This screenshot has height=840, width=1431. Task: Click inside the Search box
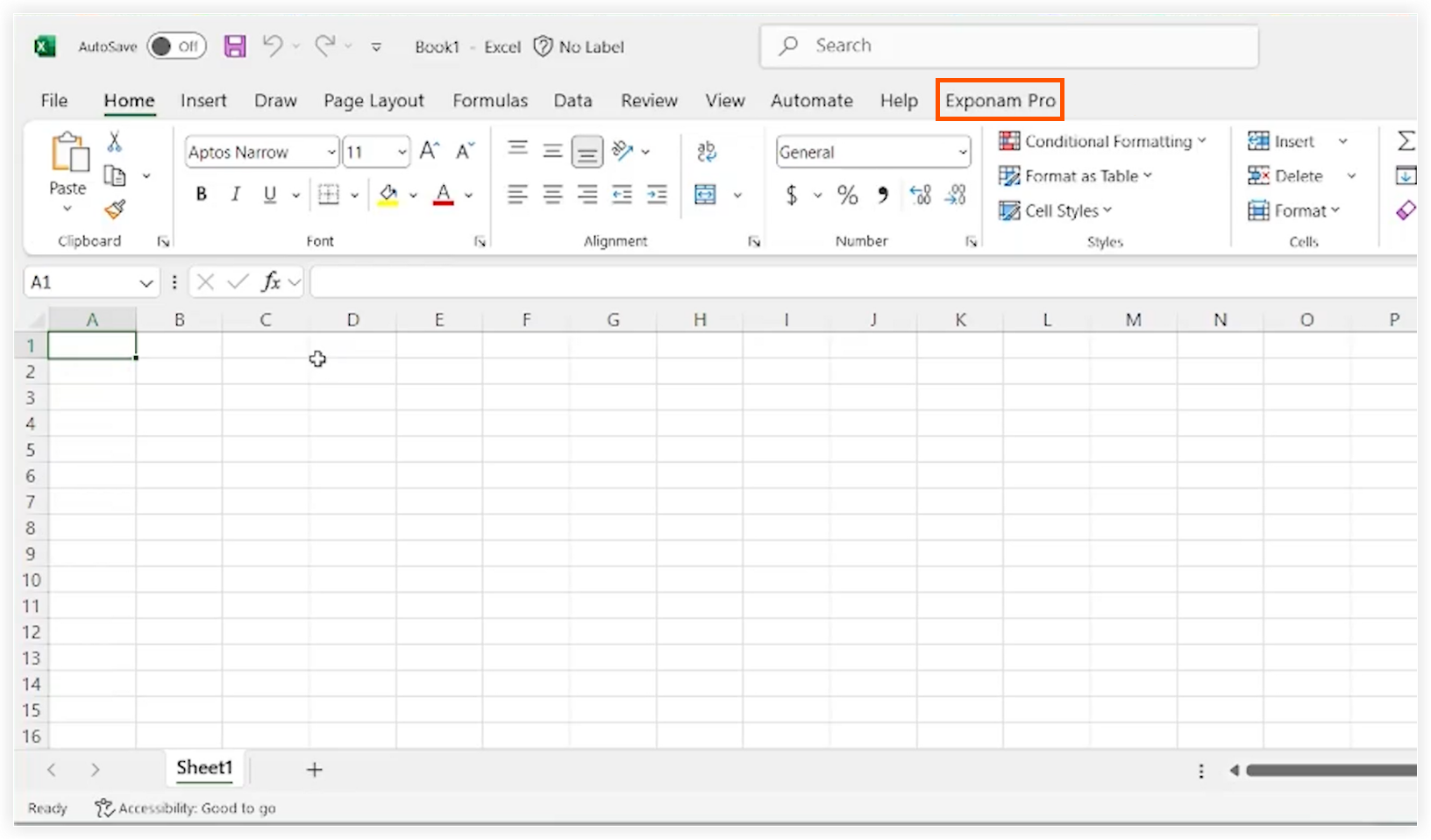click(x=1008, y=46)
